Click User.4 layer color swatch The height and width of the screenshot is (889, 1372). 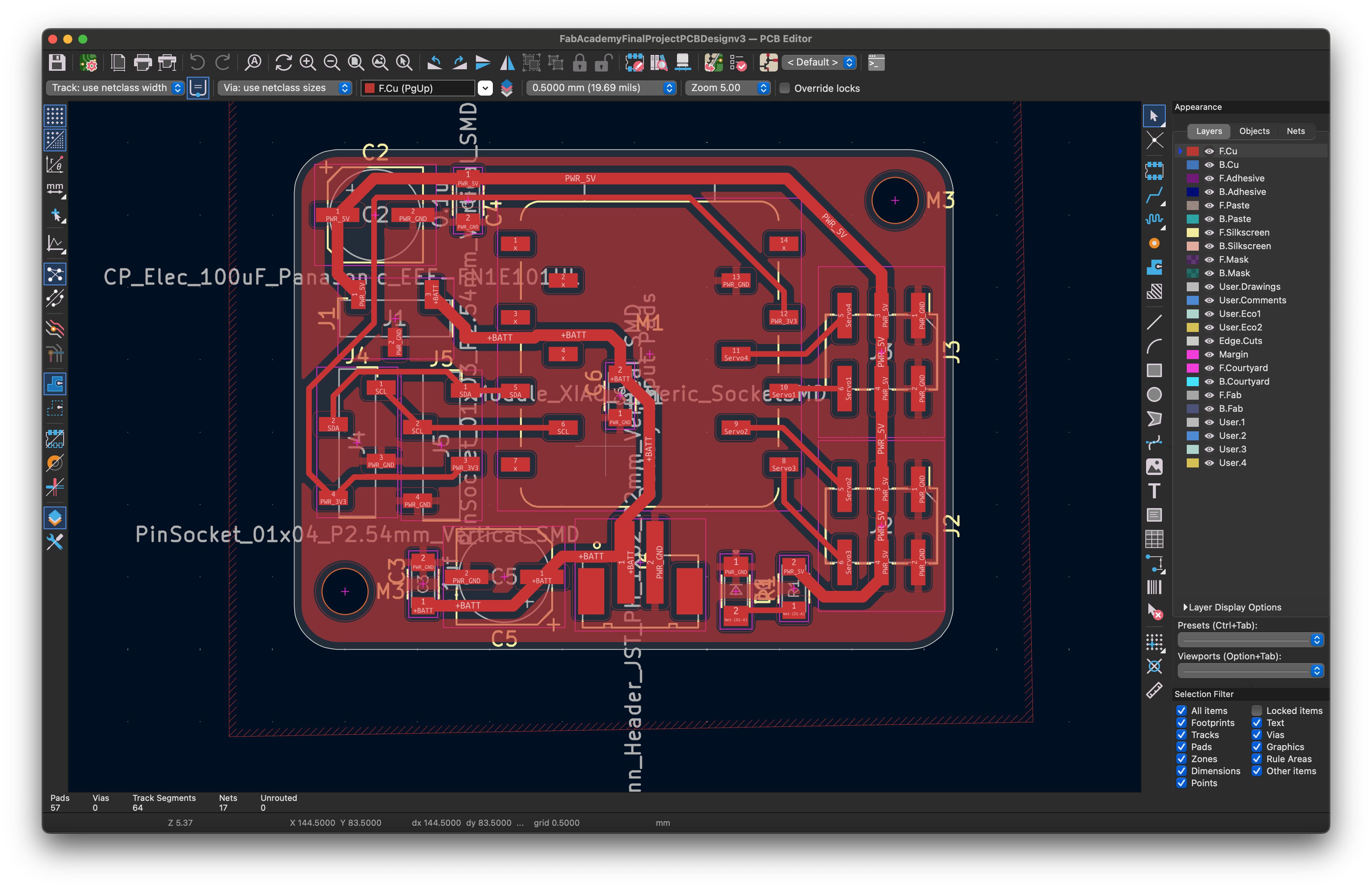click(x=1193, y=463)
